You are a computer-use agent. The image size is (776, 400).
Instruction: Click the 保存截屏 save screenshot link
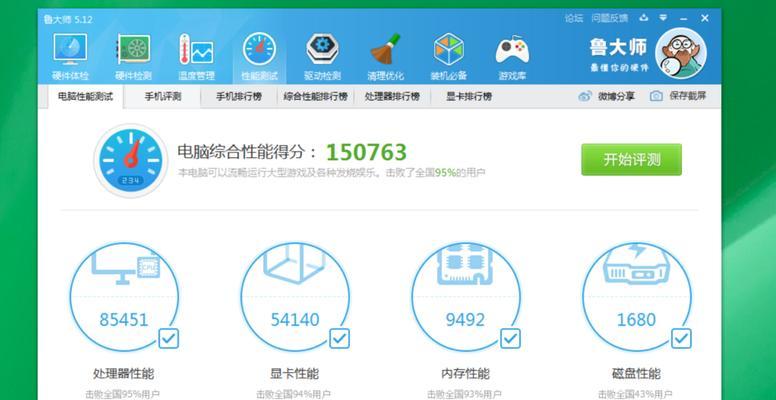click(688, 96)
